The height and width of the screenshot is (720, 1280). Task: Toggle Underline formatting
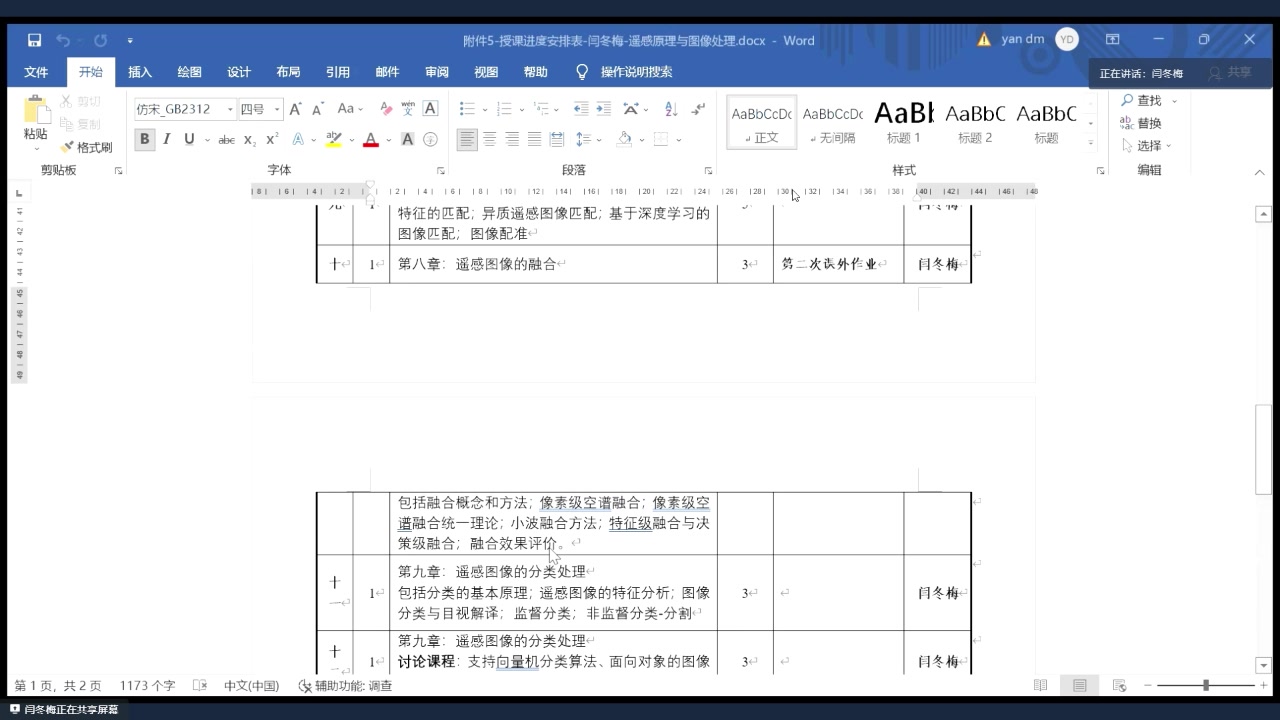tap(189, 140)
